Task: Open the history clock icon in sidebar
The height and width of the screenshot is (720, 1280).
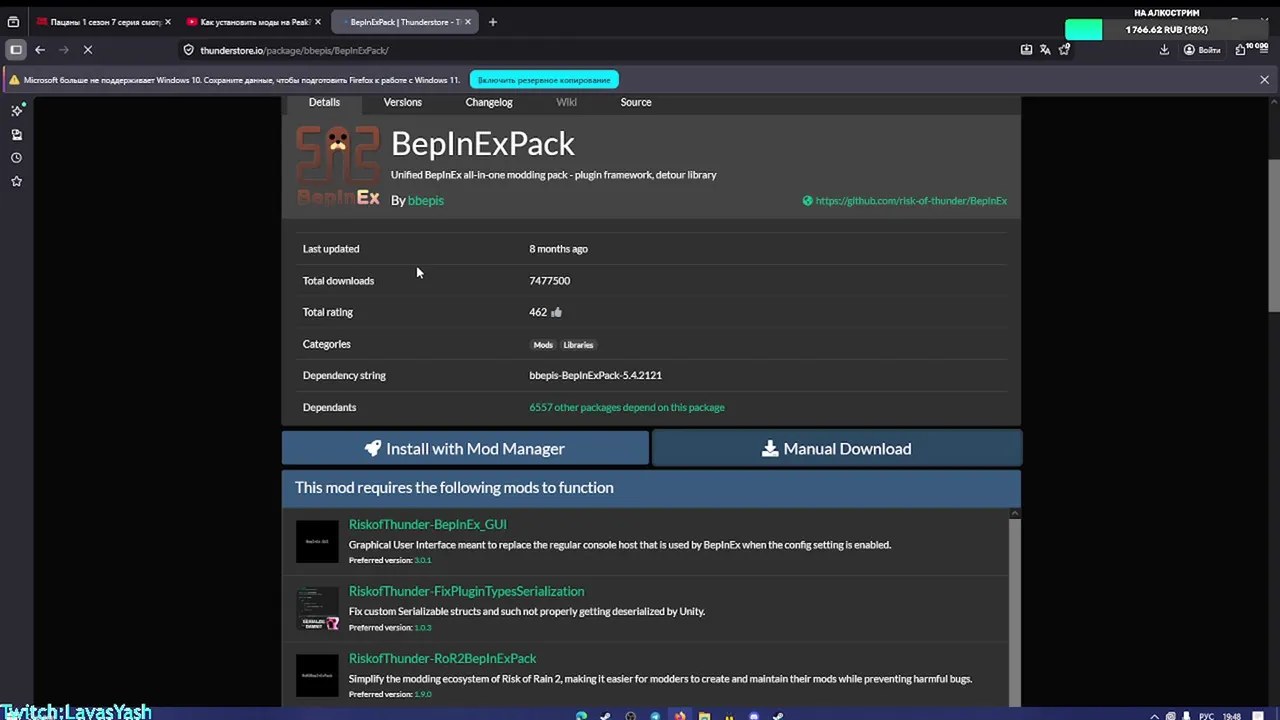Action: coord(16,158)
